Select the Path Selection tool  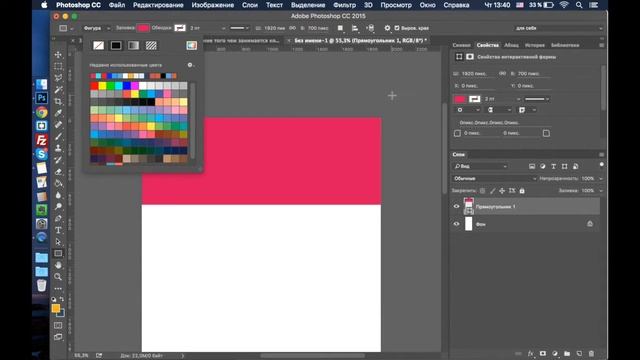tap(58, 242)
